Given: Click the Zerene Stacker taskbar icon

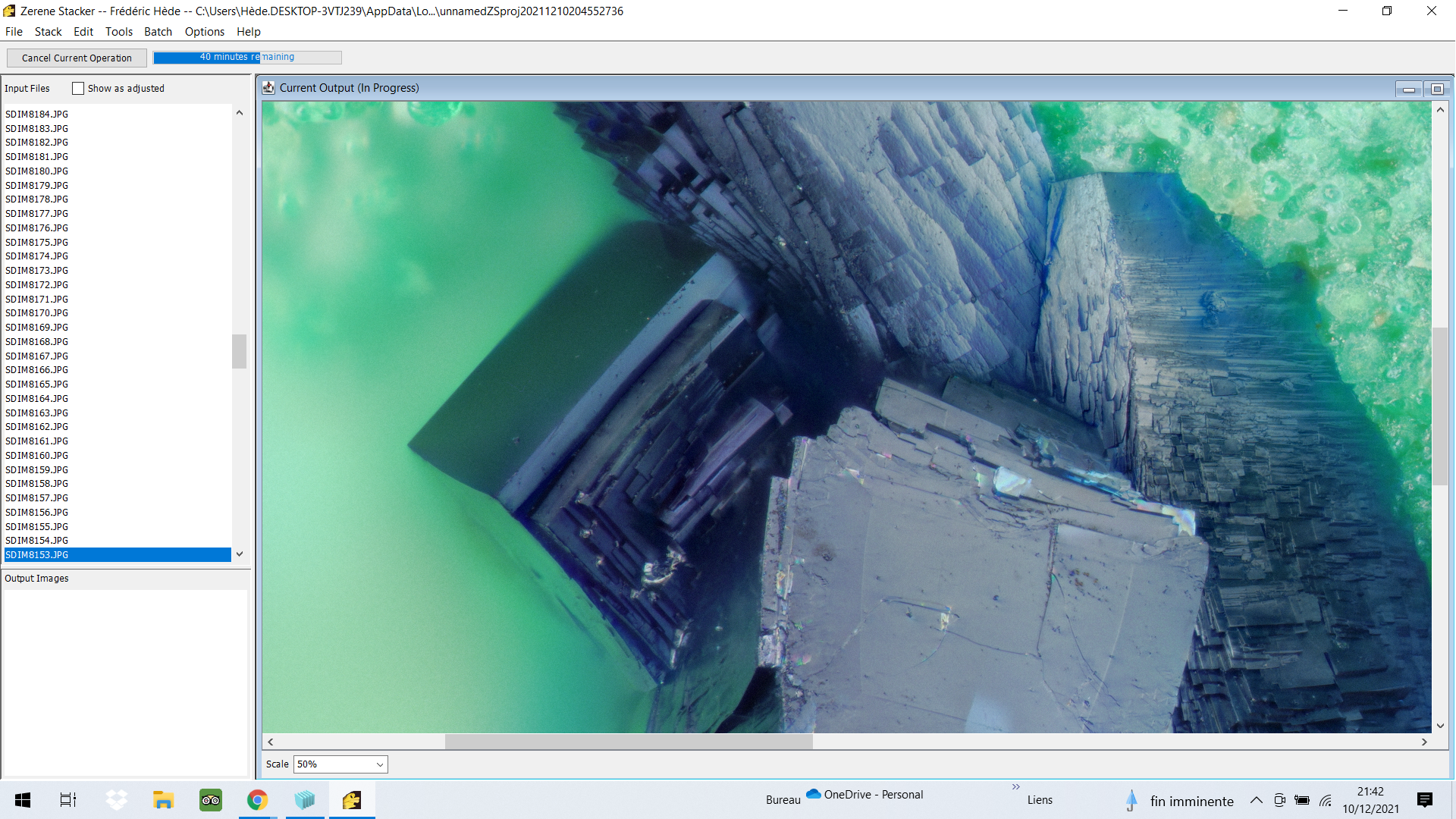Looking at the screenshot, I should (352, 800).
